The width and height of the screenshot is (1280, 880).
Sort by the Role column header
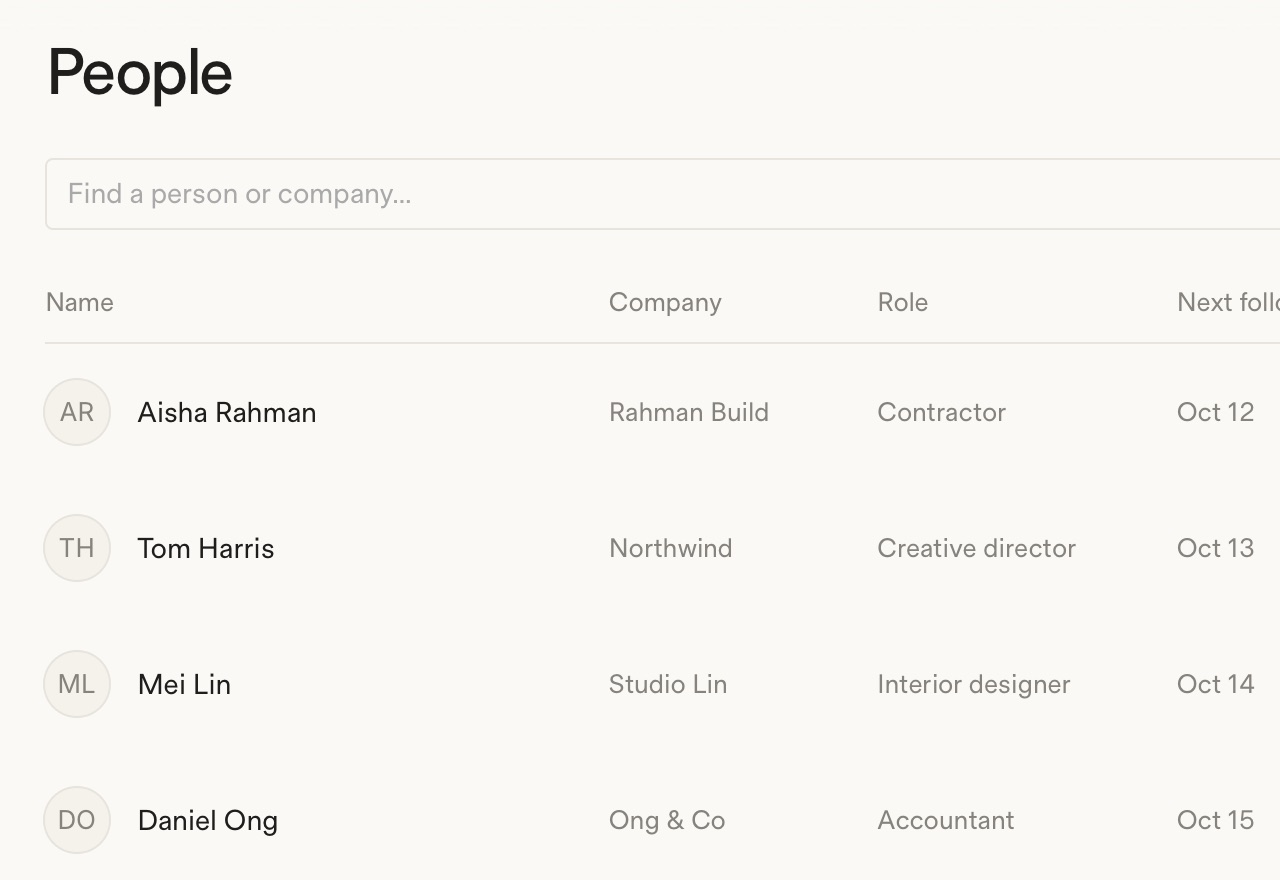coord(903,302)
